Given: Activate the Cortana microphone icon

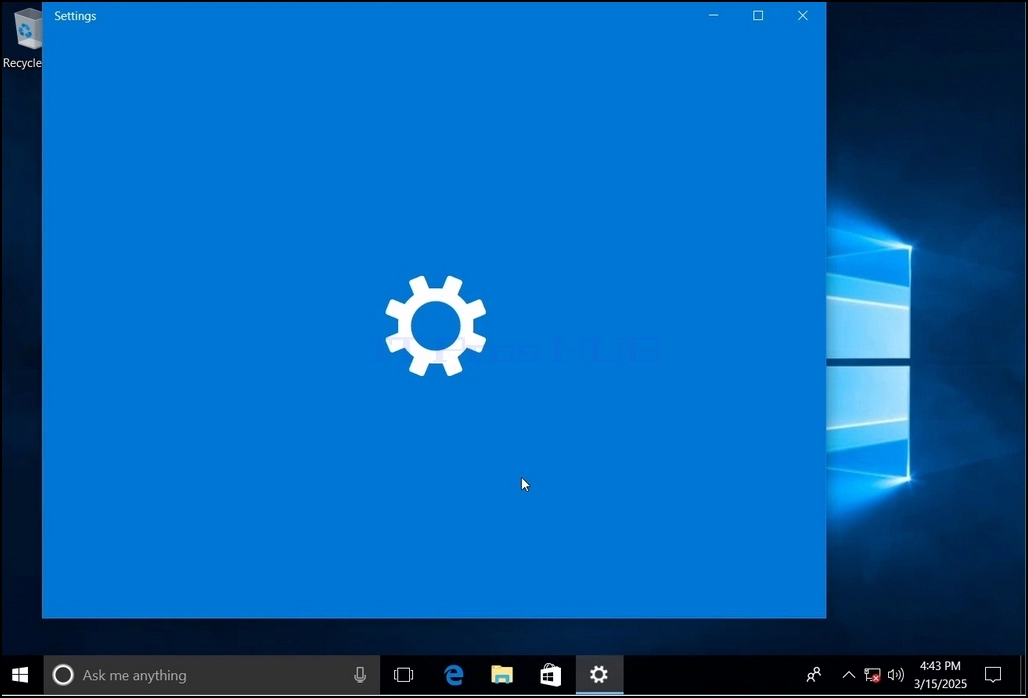Looking at the screenshot, I should (360, 674).
